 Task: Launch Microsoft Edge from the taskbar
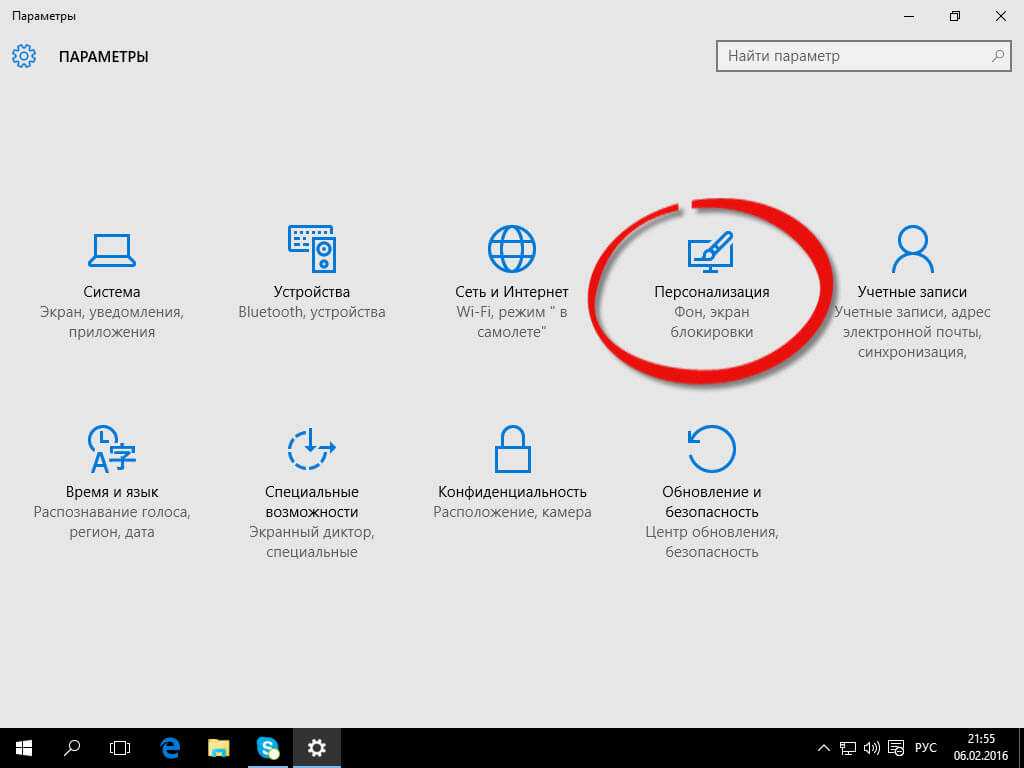[x=170, y=747]
